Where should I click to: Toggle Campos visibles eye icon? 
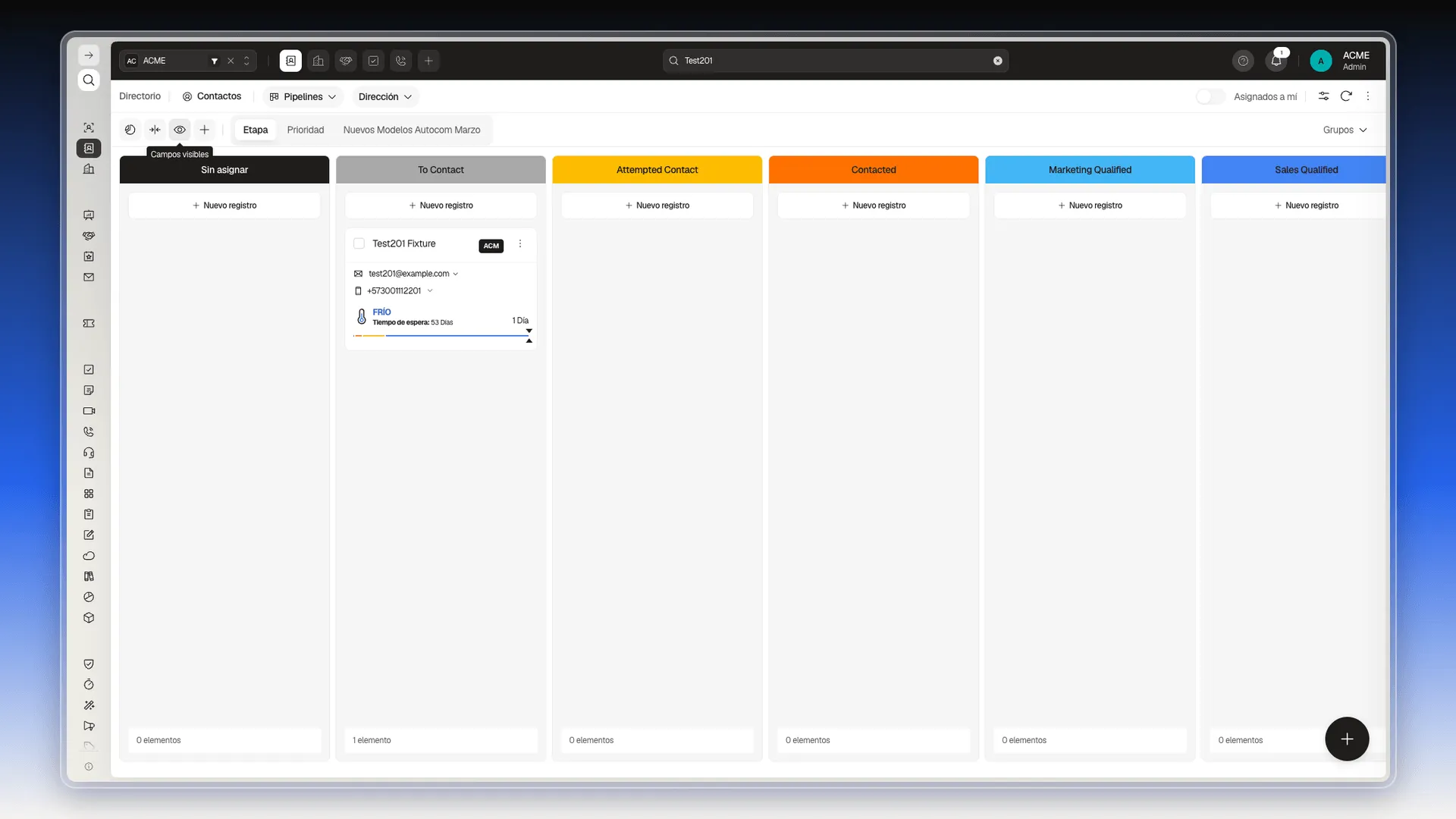180,130
